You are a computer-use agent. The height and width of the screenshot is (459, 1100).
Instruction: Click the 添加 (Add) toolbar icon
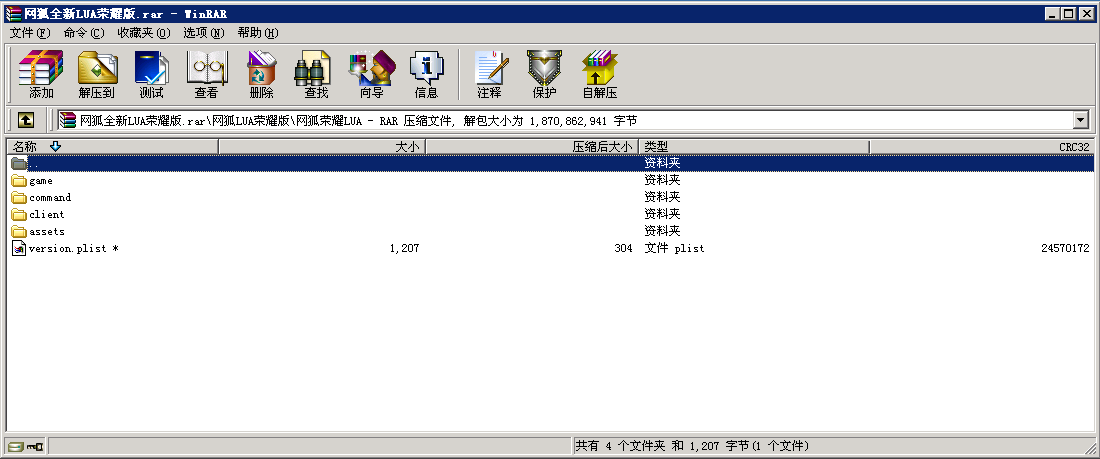[41, 74]
